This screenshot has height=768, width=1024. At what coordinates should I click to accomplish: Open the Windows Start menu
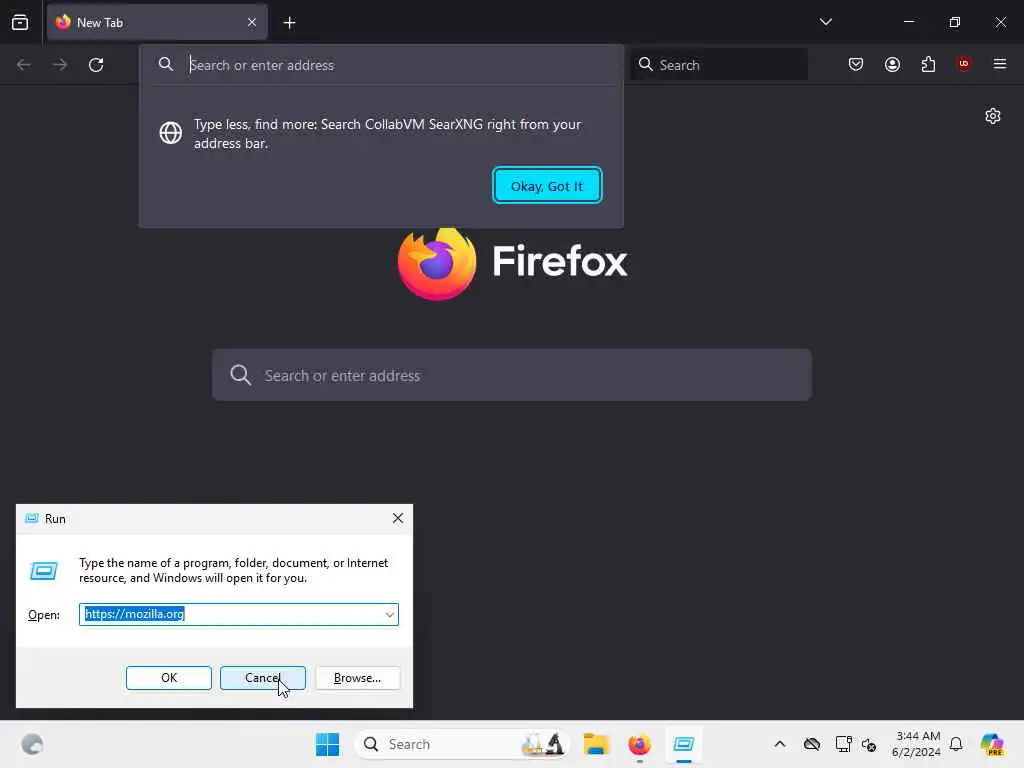[327, 744]
